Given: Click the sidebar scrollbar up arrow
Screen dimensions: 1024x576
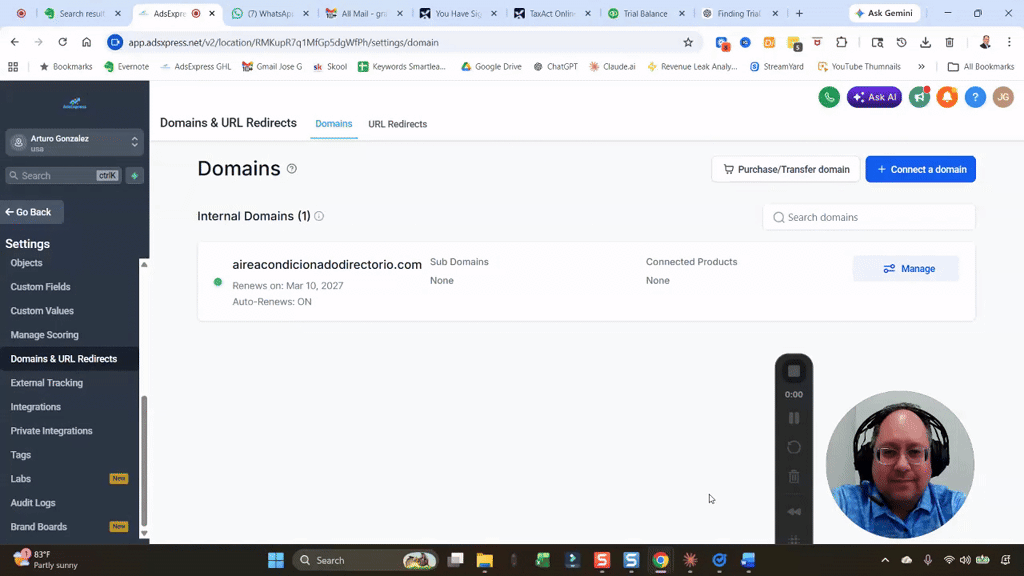Looking at the screenshot, I should coord(144,264).
